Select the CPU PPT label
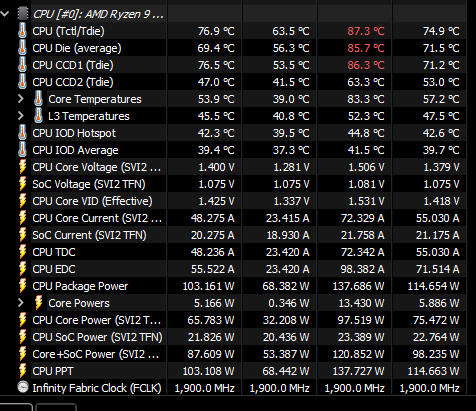 point(53,371)
